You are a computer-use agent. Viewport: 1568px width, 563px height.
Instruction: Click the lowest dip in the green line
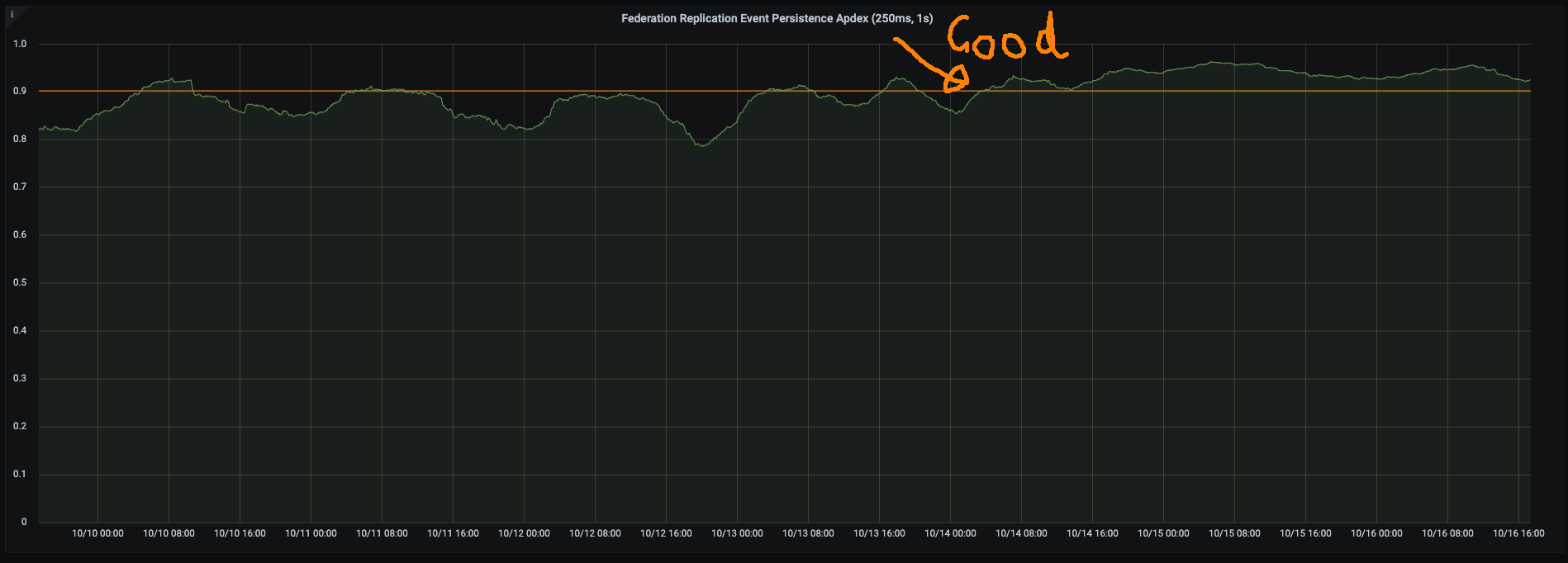coord(702,145)
